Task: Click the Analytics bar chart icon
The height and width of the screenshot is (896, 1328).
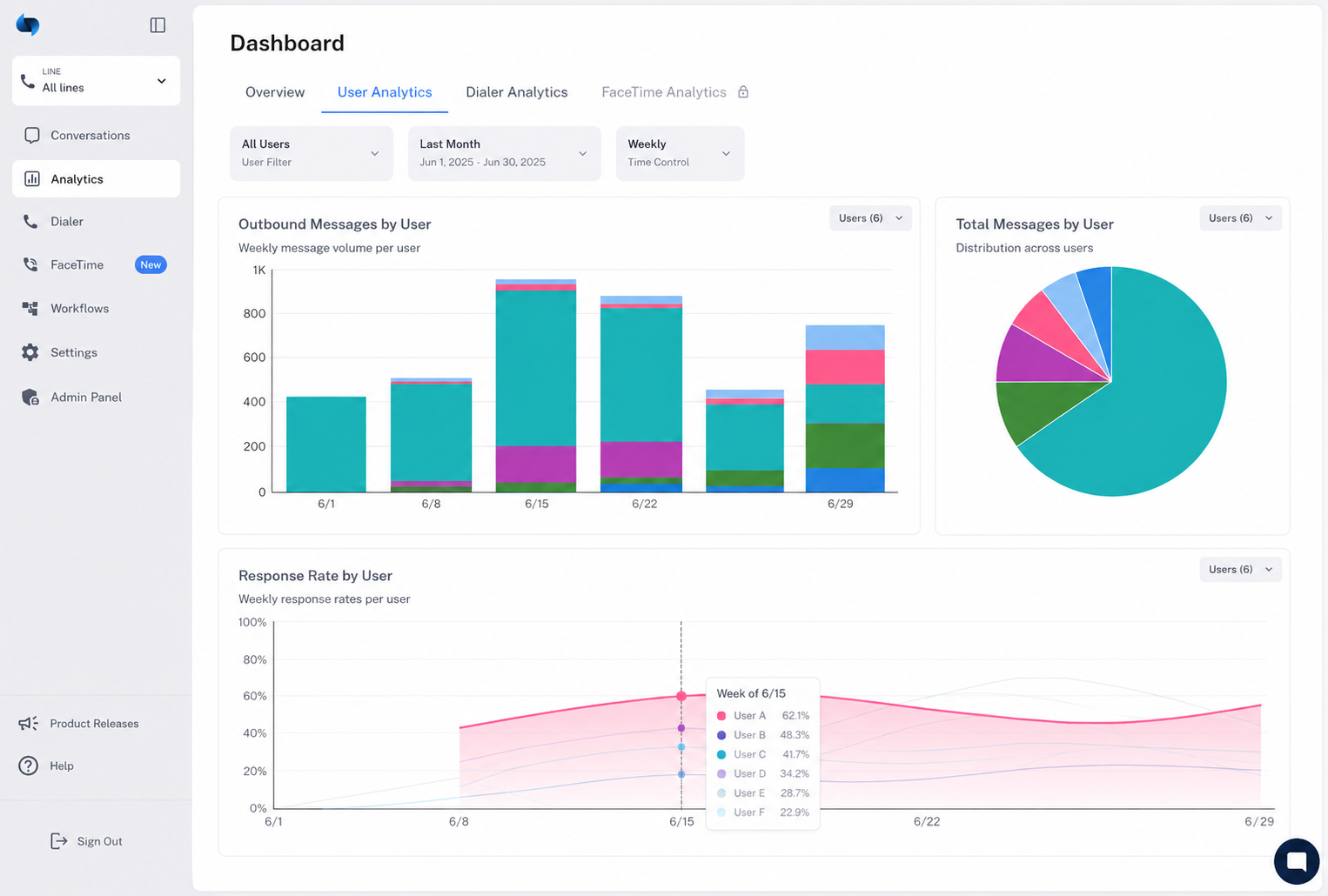Action: click(32, 178)
